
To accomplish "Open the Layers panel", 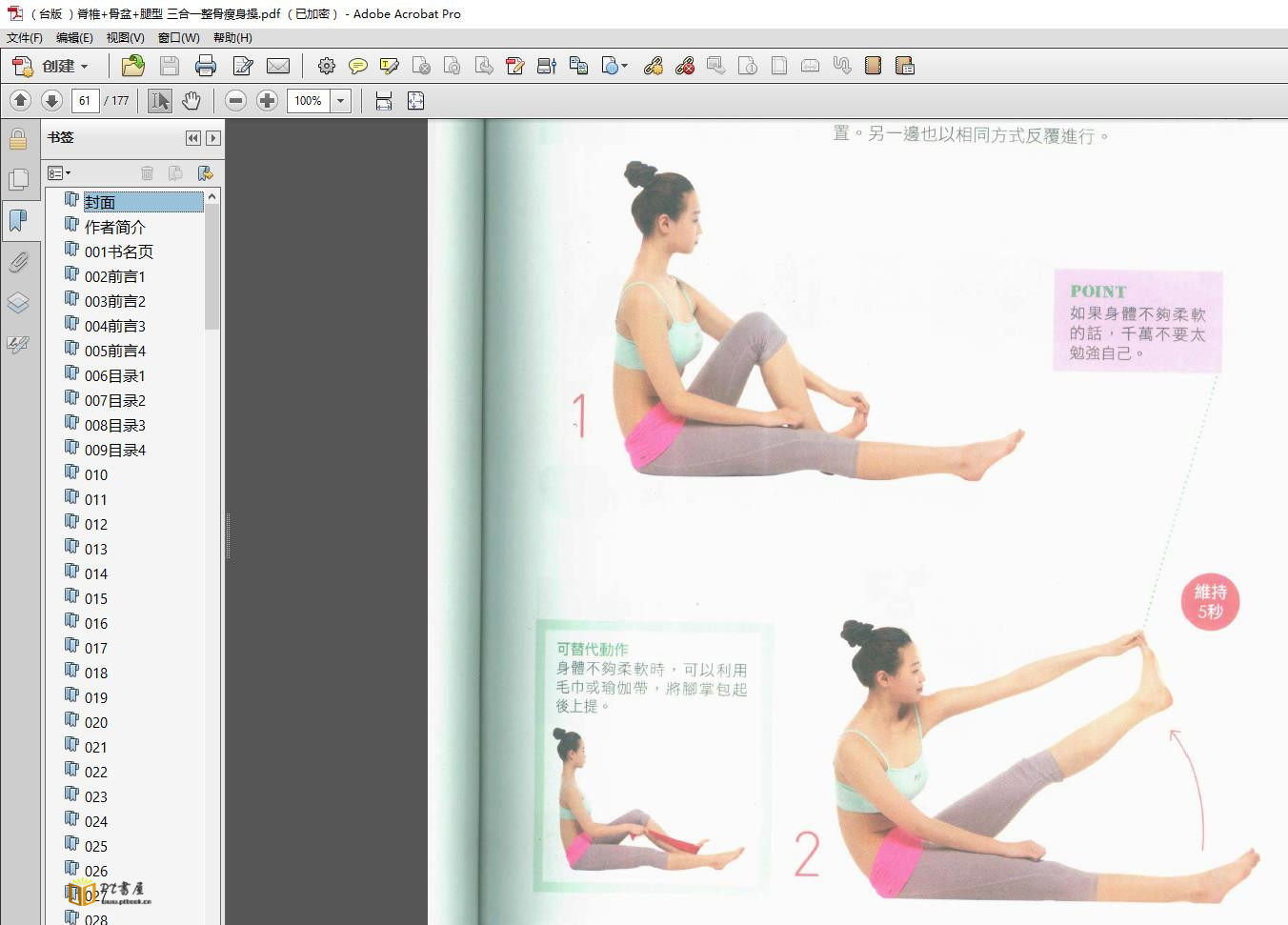I will click(x=18, y=303).
